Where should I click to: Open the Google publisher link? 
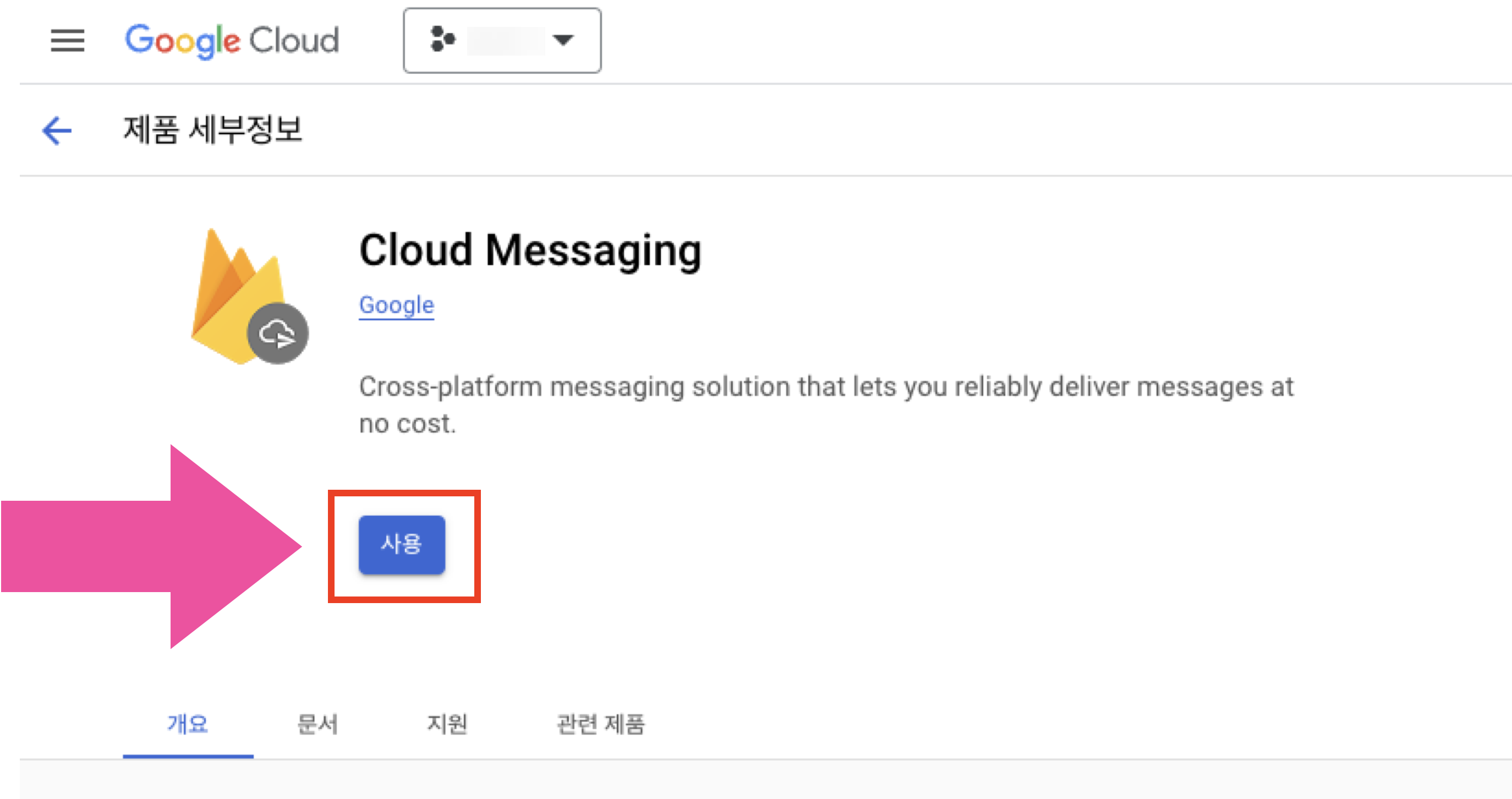[x=396, y=305]
